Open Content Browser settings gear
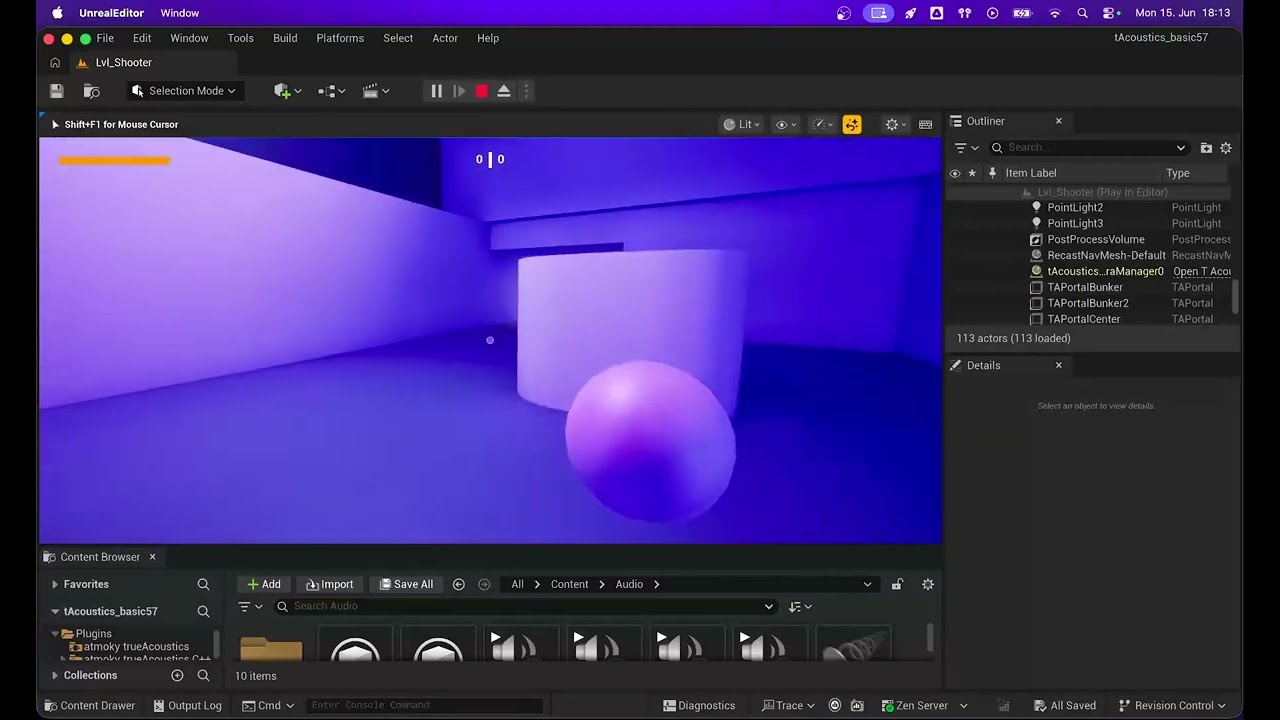Viewport: 1280px width, 720px height. pyautogui.click(x=928, y=584)
